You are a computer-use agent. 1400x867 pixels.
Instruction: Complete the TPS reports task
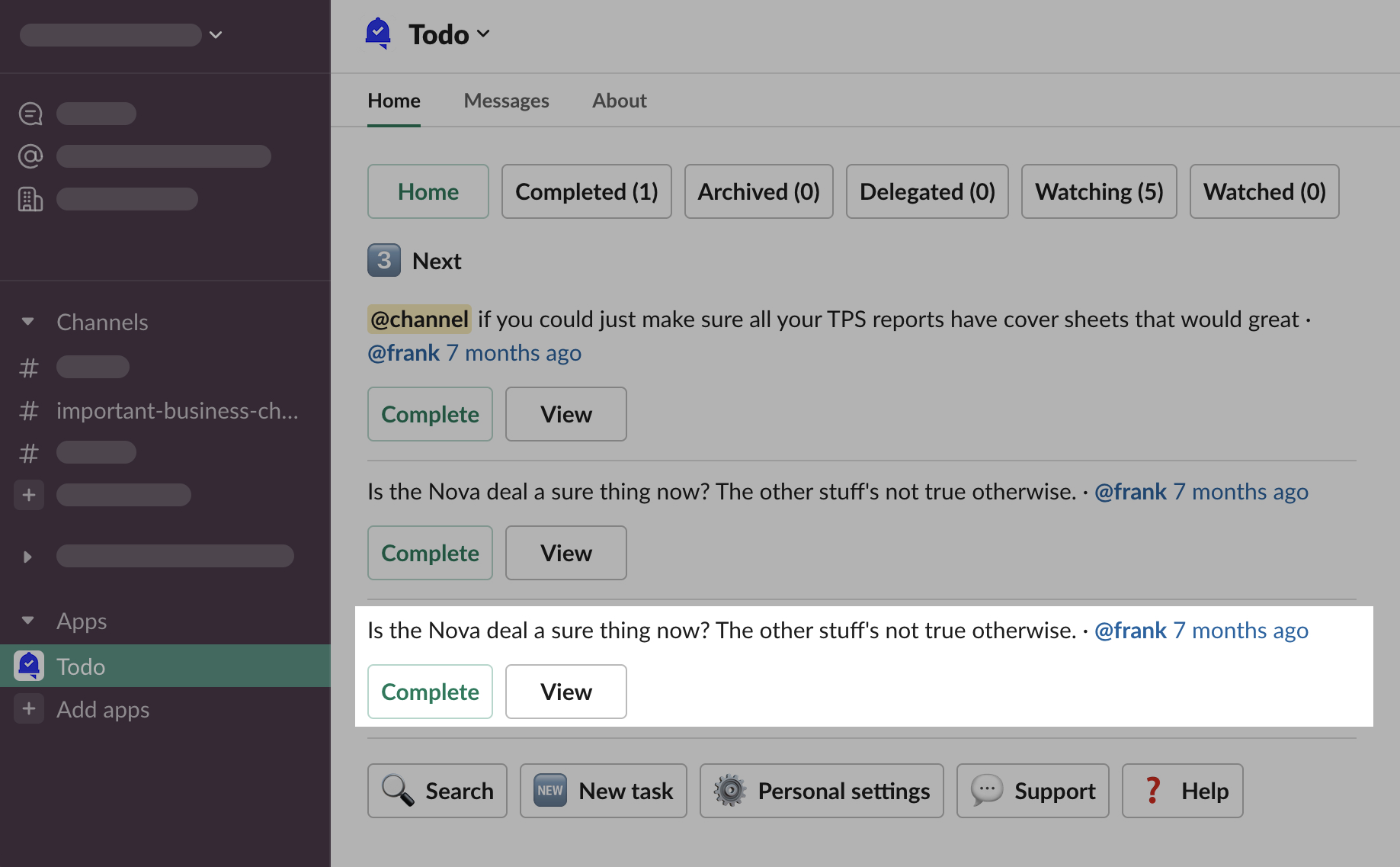(430, 414)
